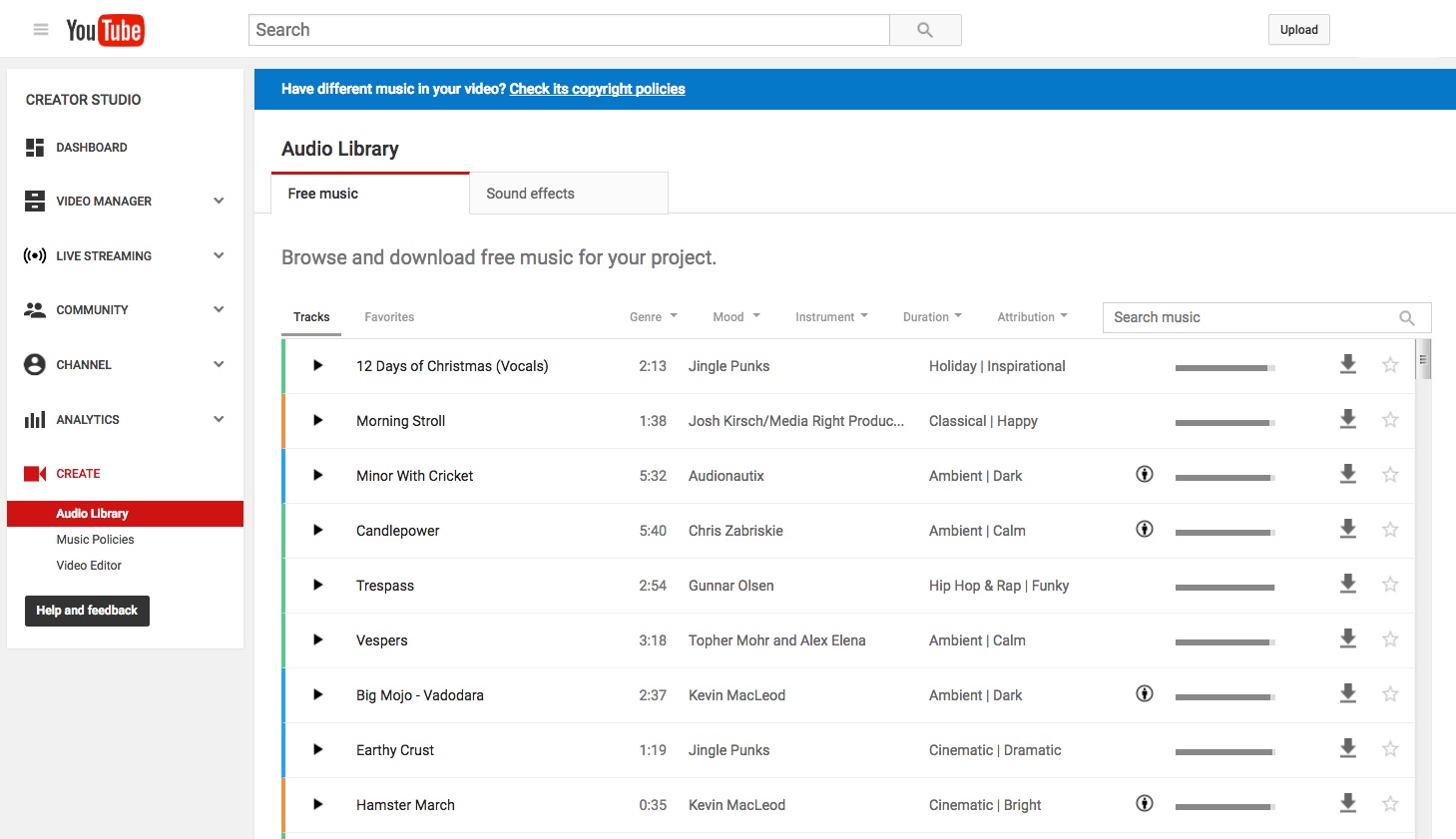View attribution info for Big Mojo - Vadodara
This screenshot has height=839, width=1456.
[1145, 693]
